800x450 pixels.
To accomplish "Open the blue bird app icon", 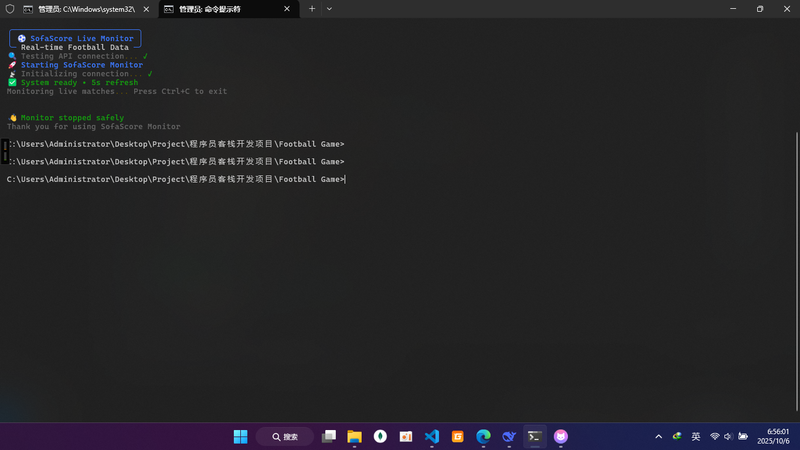I will (x=509, y=437).
